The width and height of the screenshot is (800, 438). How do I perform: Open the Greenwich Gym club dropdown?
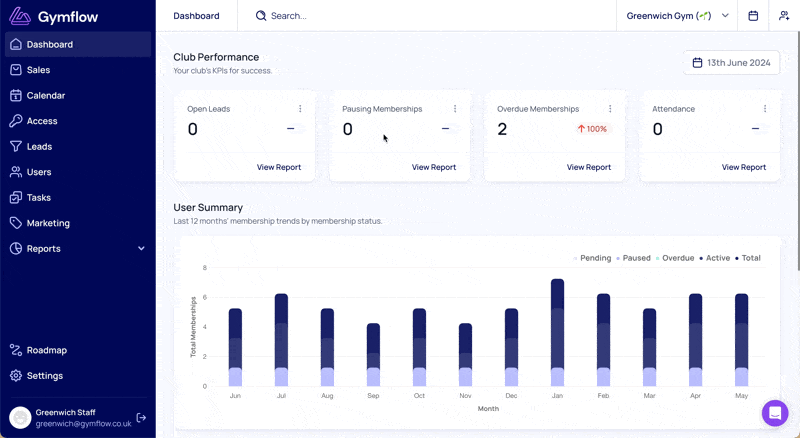pyautogui.click(x=677, y=16)
